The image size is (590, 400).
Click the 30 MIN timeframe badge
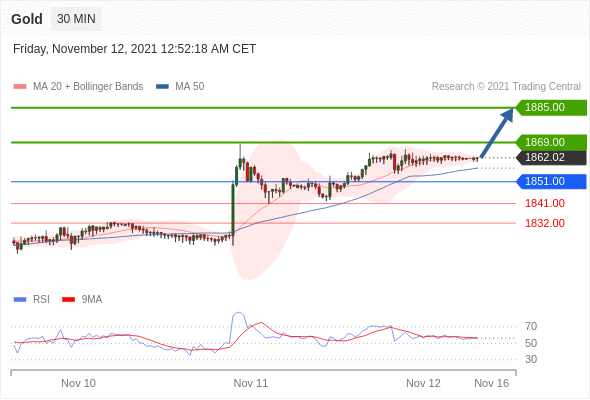click(x=76, y=18)
